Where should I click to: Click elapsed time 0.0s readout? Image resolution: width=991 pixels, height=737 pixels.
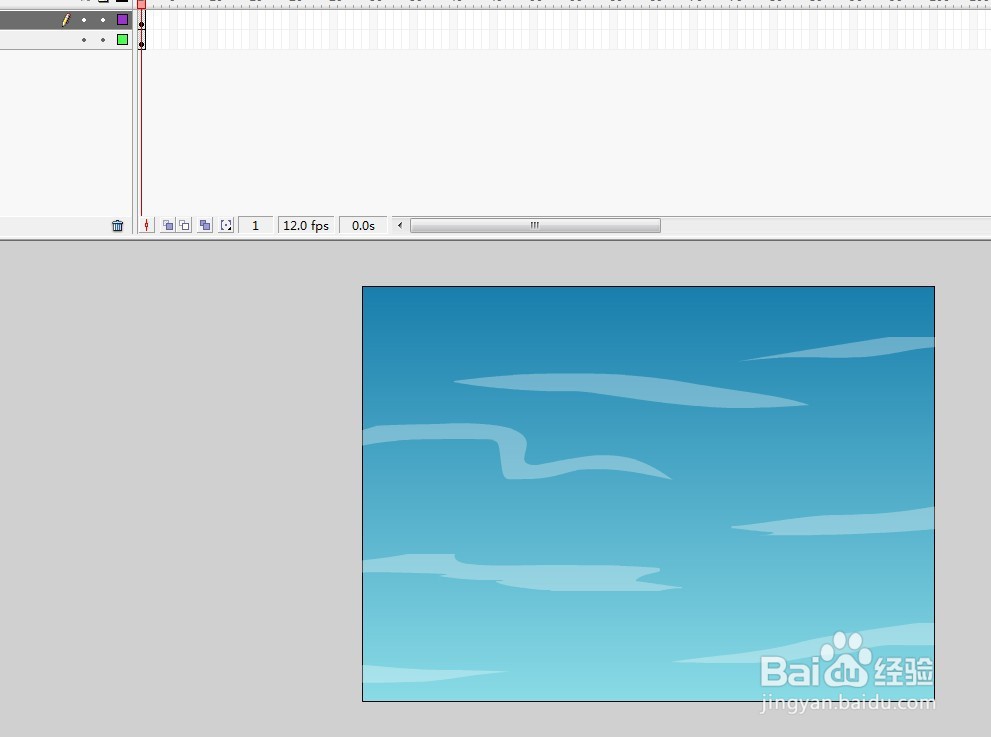tap(363, 225)
